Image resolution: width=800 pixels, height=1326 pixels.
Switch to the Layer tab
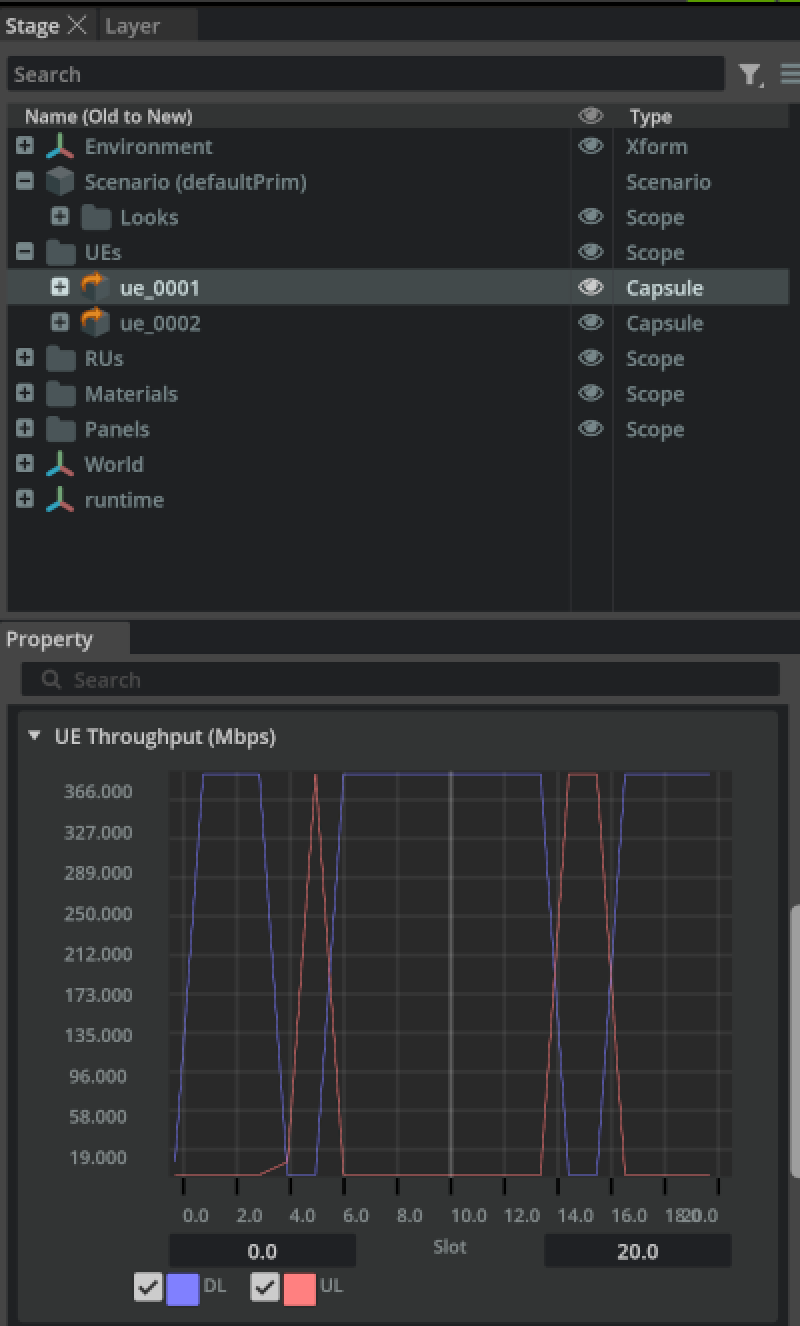132,26
